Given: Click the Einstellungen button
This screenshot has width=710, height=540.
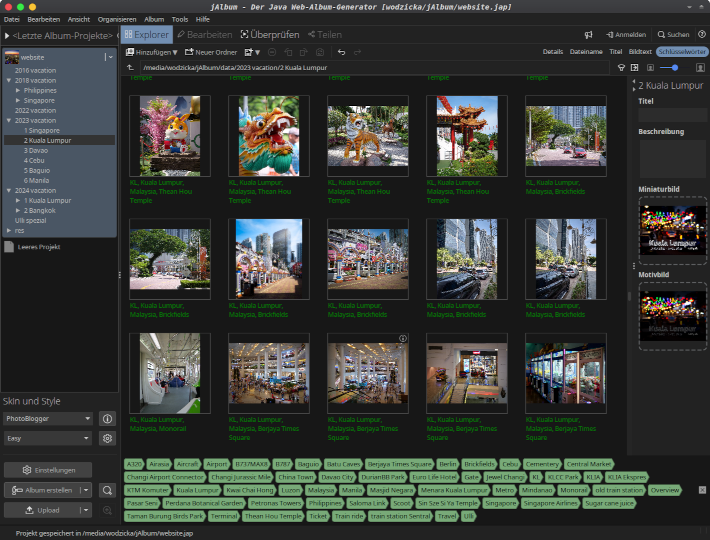Looking at the screenshot, I should pyautogui.click(x=49, y=470).
